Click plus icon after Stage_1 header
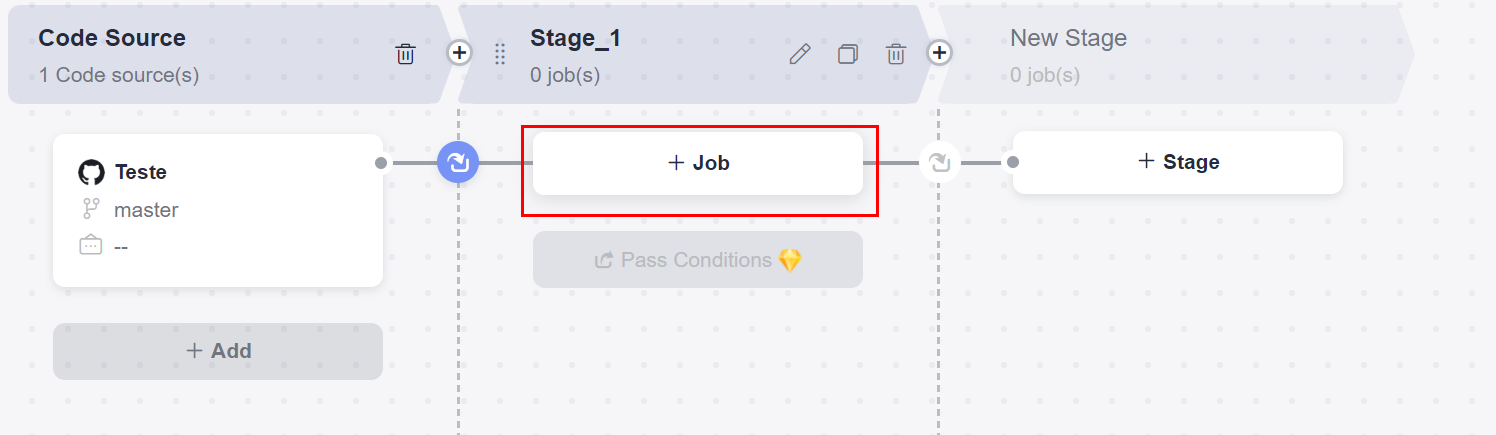This screenshot has height=435, width=1496. pos(939,52)
